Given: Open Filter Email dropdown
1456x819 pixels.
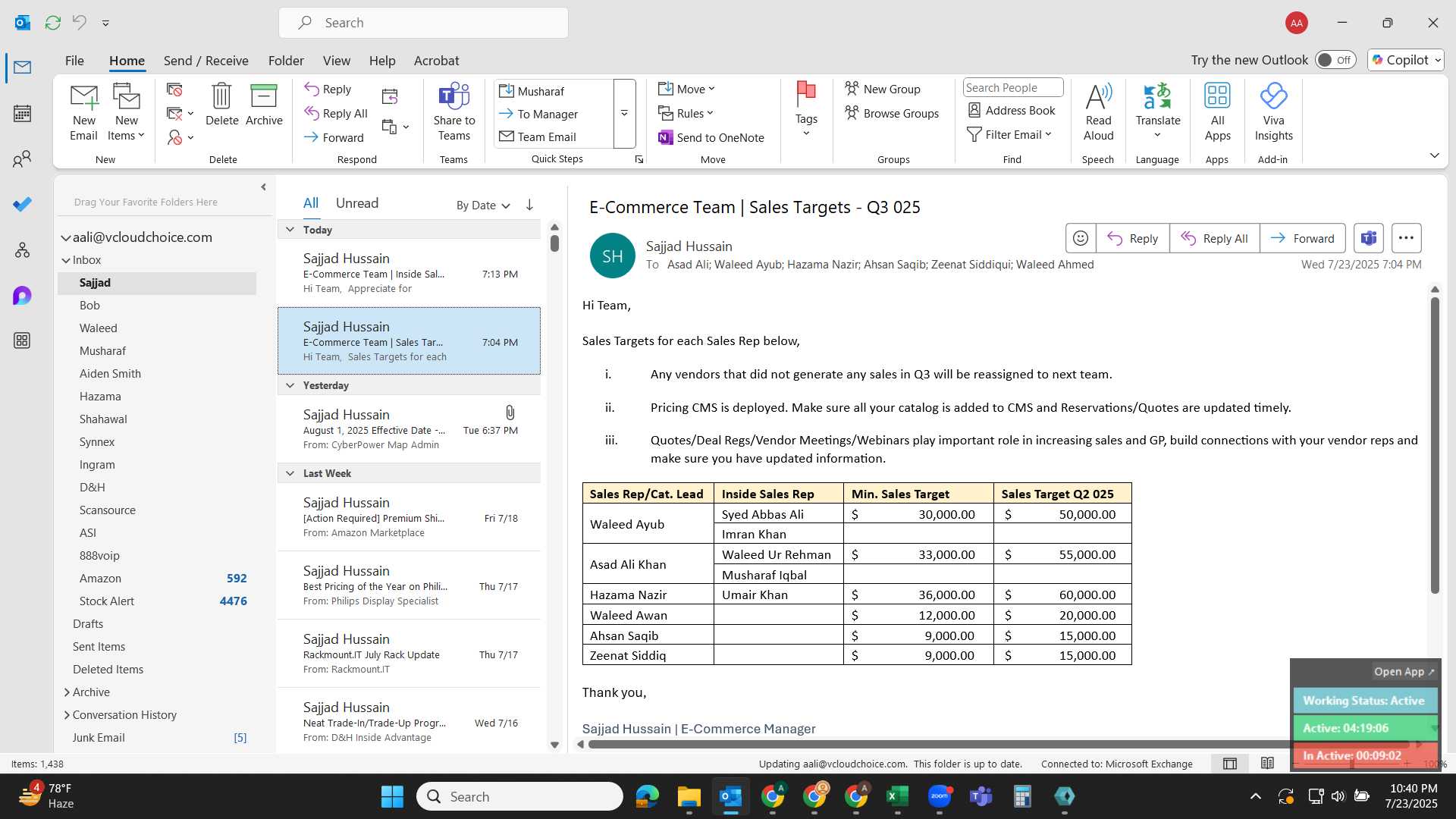Looking at the screenshot, I should (x=1009, y=134).
